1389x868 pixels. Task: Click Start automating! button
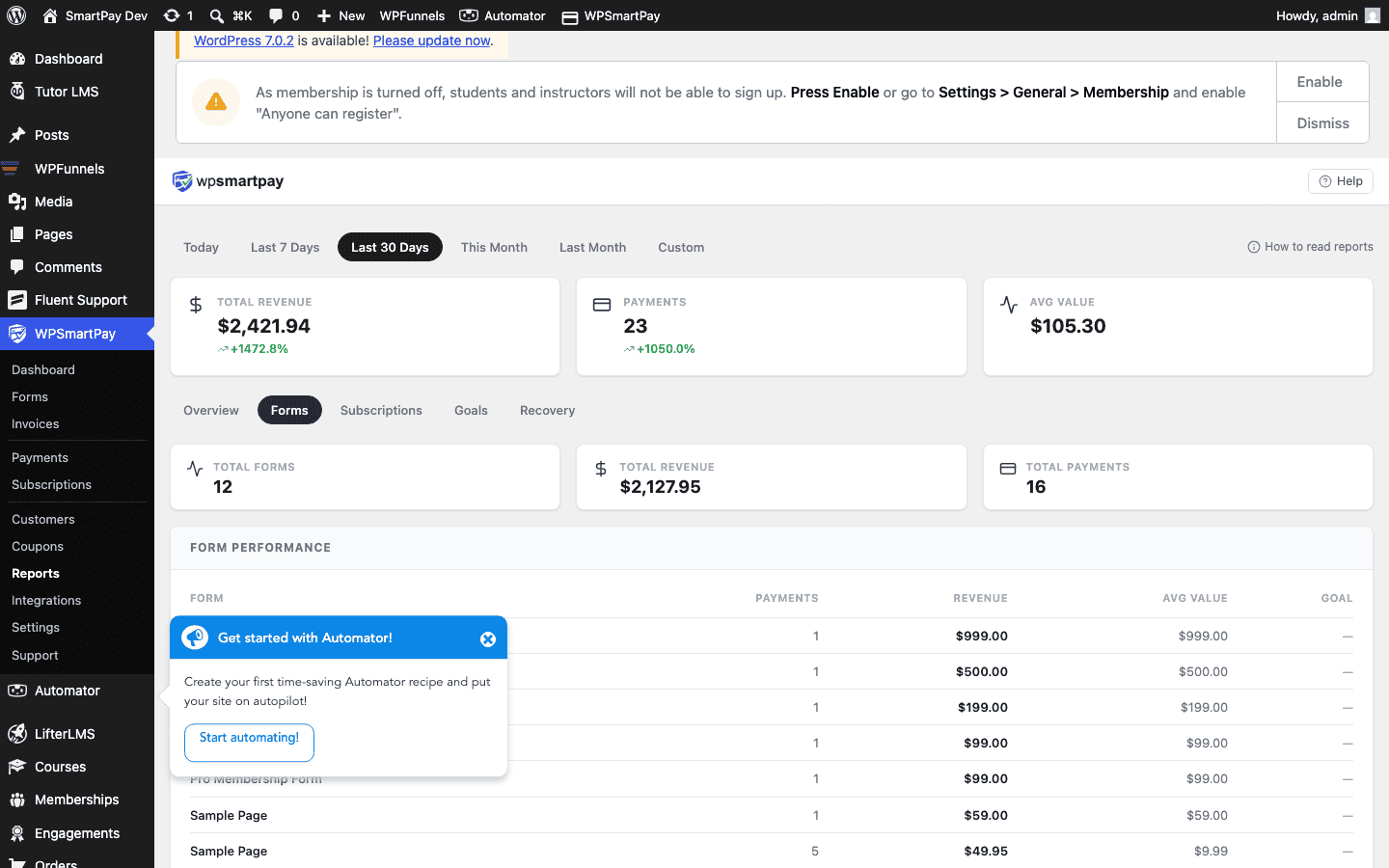point(249,742)
